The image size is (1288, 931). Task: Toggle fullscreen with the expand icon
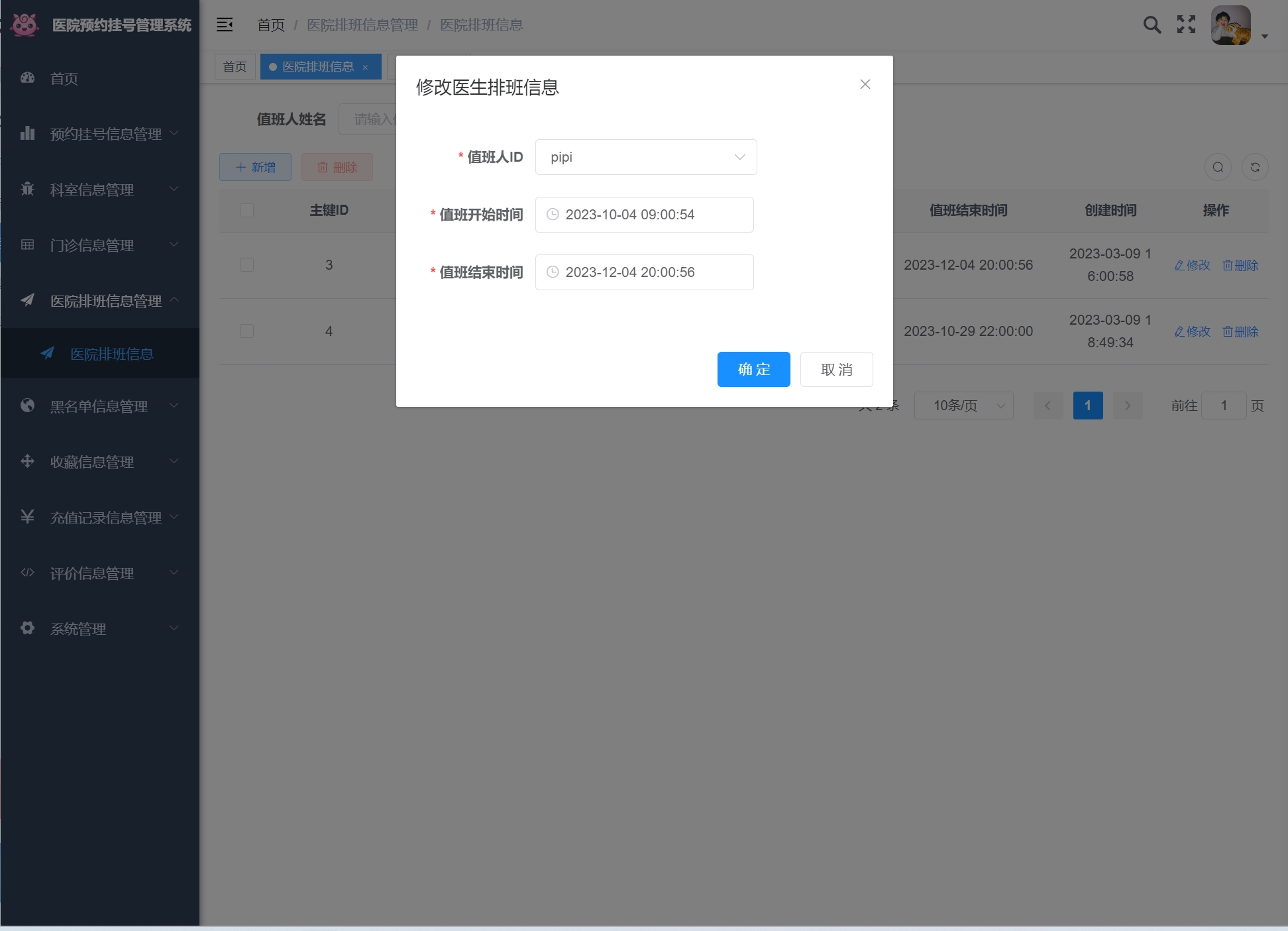pos(1186,25)
